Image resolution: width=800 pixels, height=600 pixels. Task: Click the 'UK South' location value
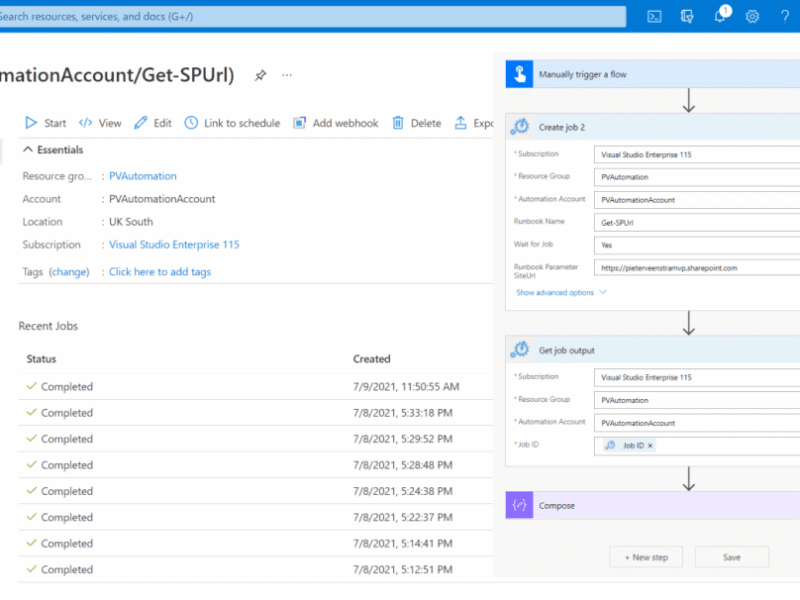tap(131, 222)
